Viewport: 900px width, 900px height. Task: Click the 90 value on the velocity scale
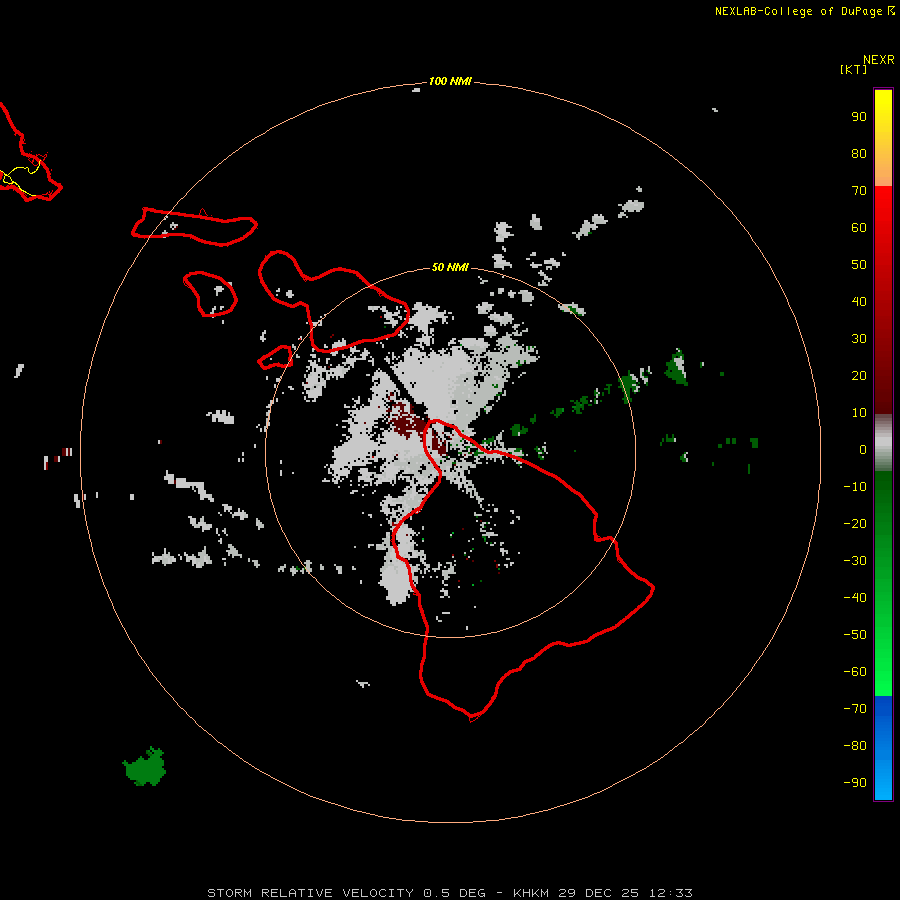pos(859,117)
